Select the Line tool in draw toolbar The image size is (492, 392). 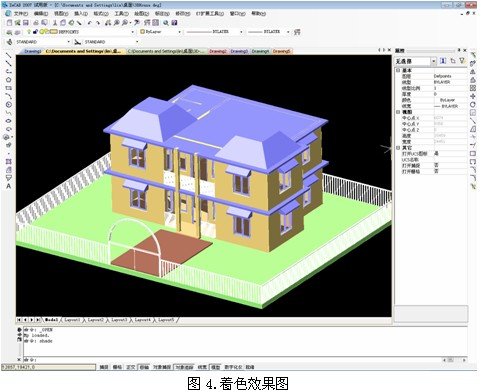coord(9,55)
